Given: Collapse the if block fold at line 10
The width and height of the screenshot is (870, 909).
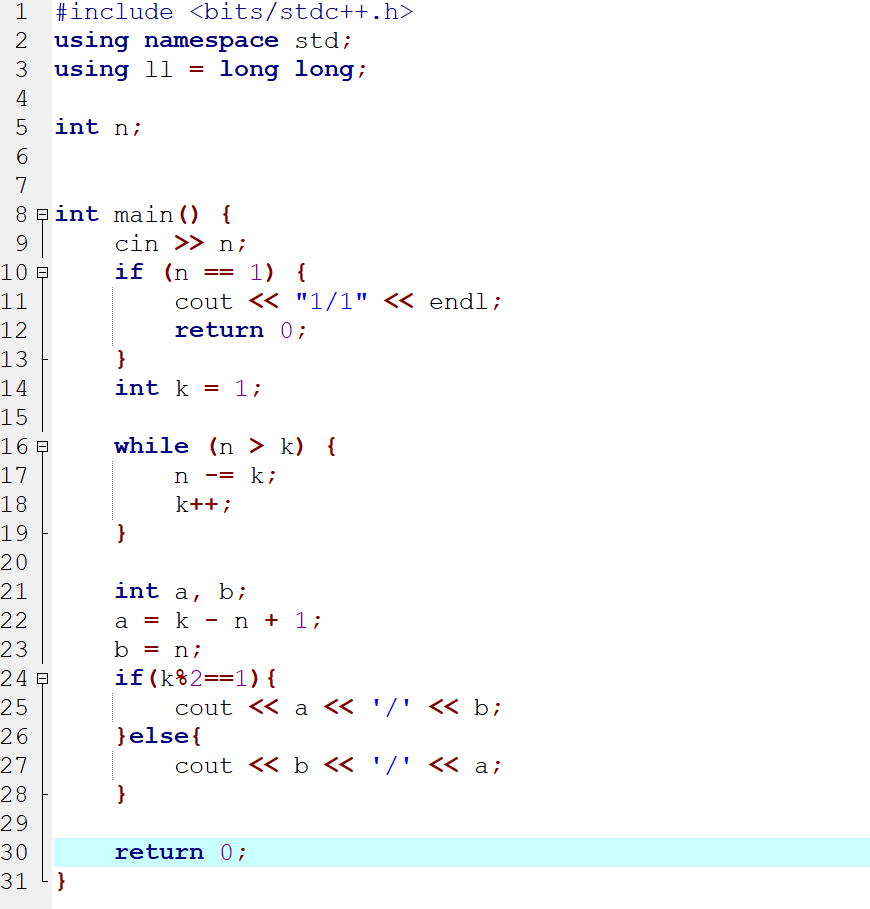Looking at the screenshot, I should [x=42, y=272].
